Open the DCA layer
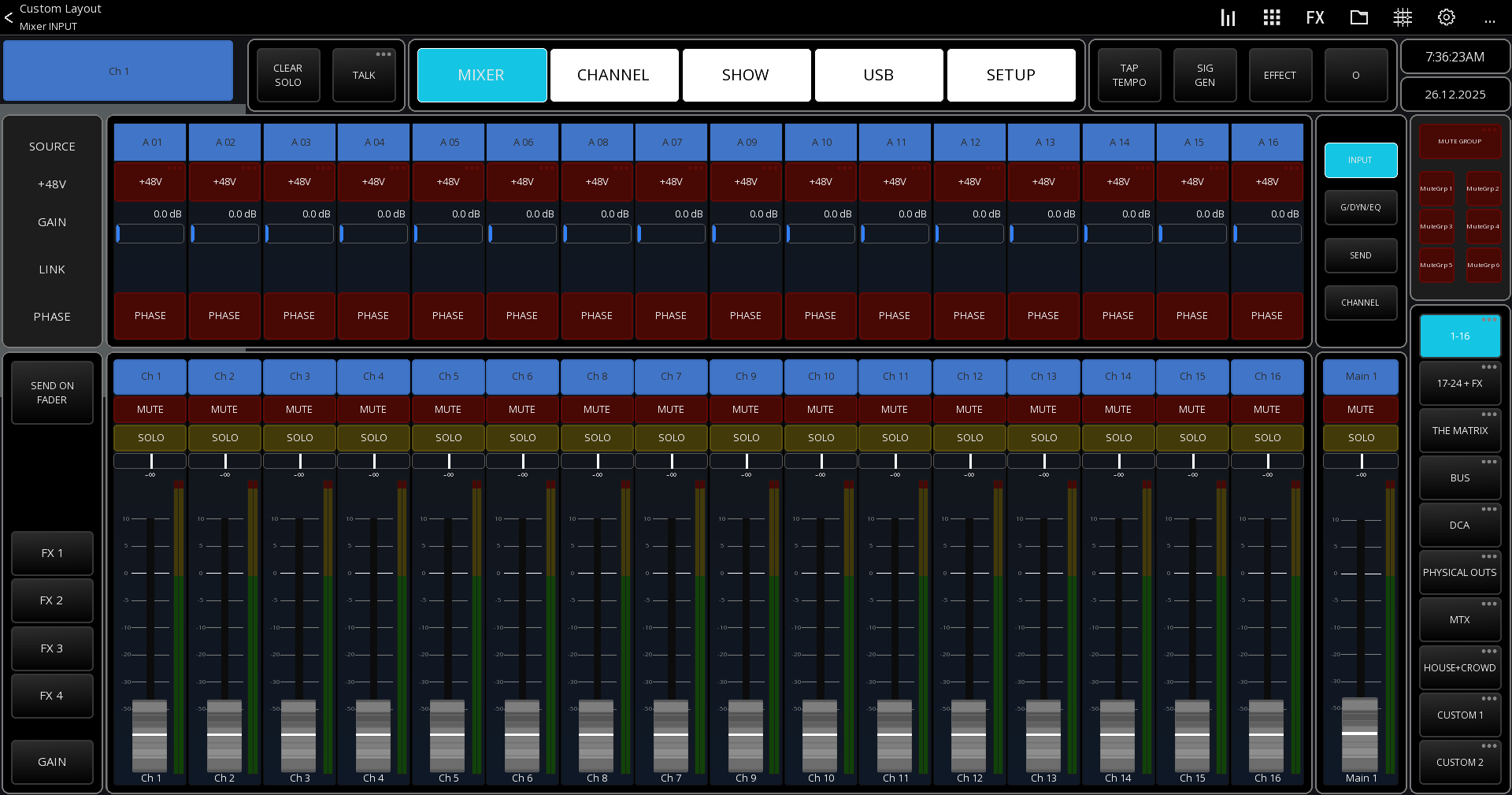Image resolution: width=1512 pixels, height=795 pixels. tap(1460, 526)
